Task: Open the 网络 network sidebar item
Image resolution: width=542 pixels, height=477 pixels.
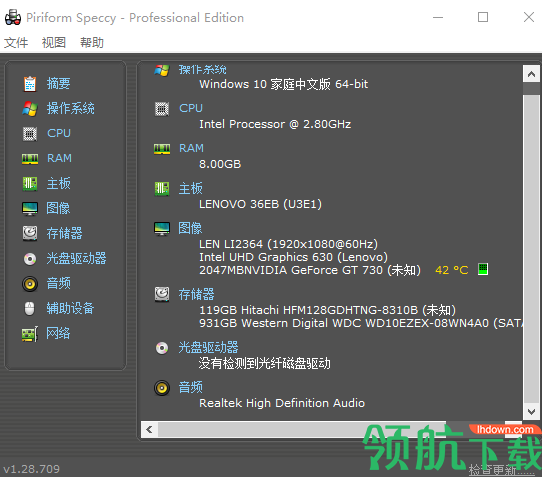Action: [x=58, y=333]
